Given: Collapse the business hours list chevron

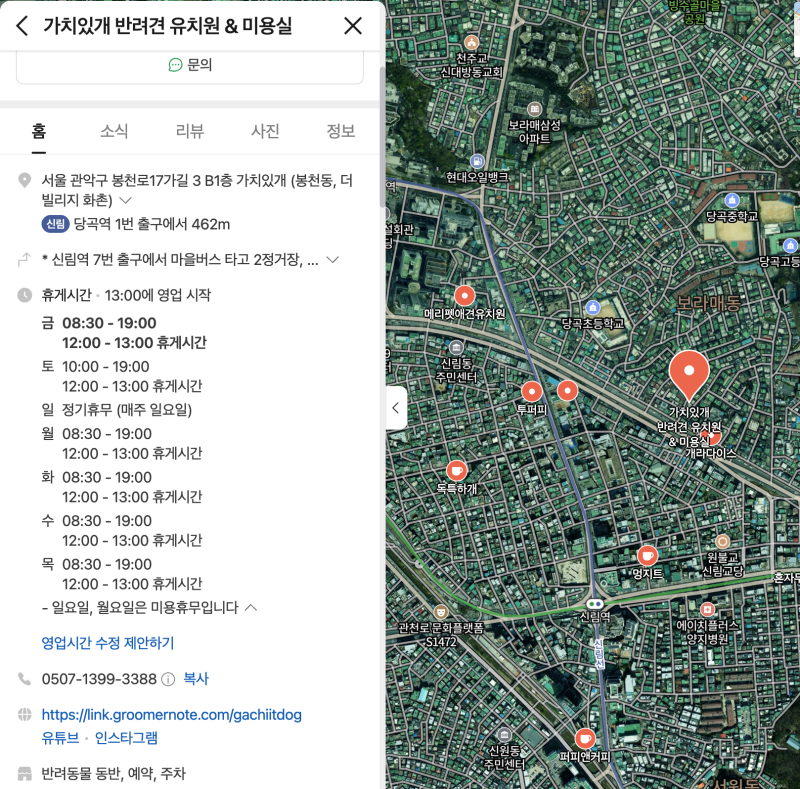Looking at the screenshot, I should 251,607.
